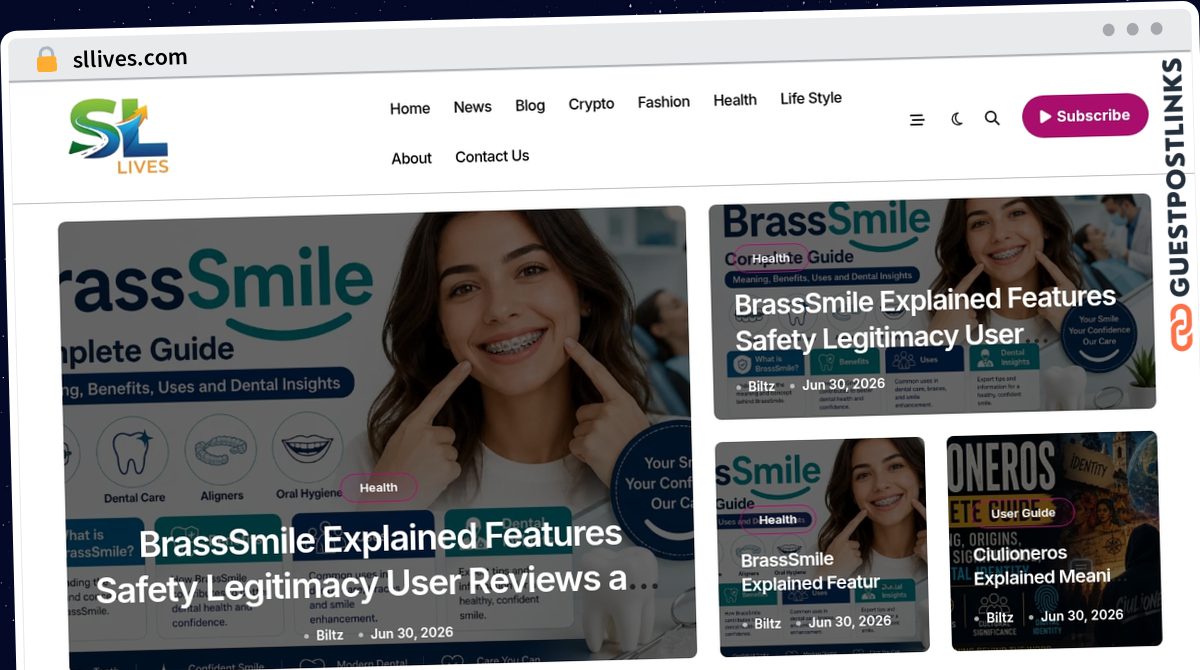Click the padlock icon in address bar
This screenshot has height=670, width=1200.
47,60
